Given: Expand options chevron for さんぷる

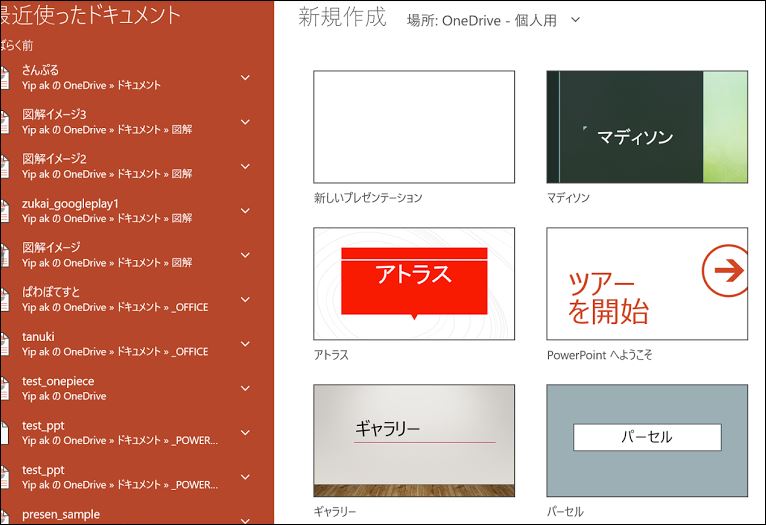Looking at the screenshot, I should [245, 78].
